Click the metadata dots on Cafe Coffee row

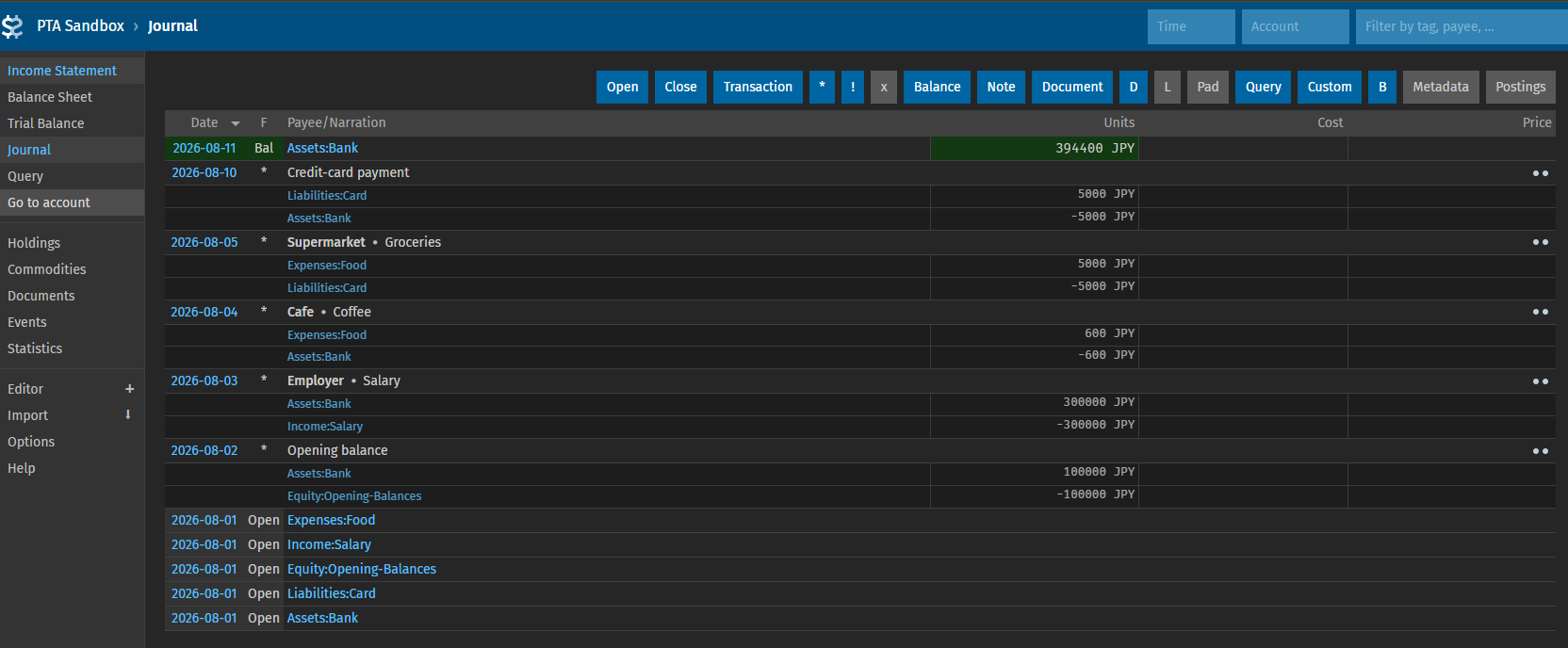tap(1540, 312)
